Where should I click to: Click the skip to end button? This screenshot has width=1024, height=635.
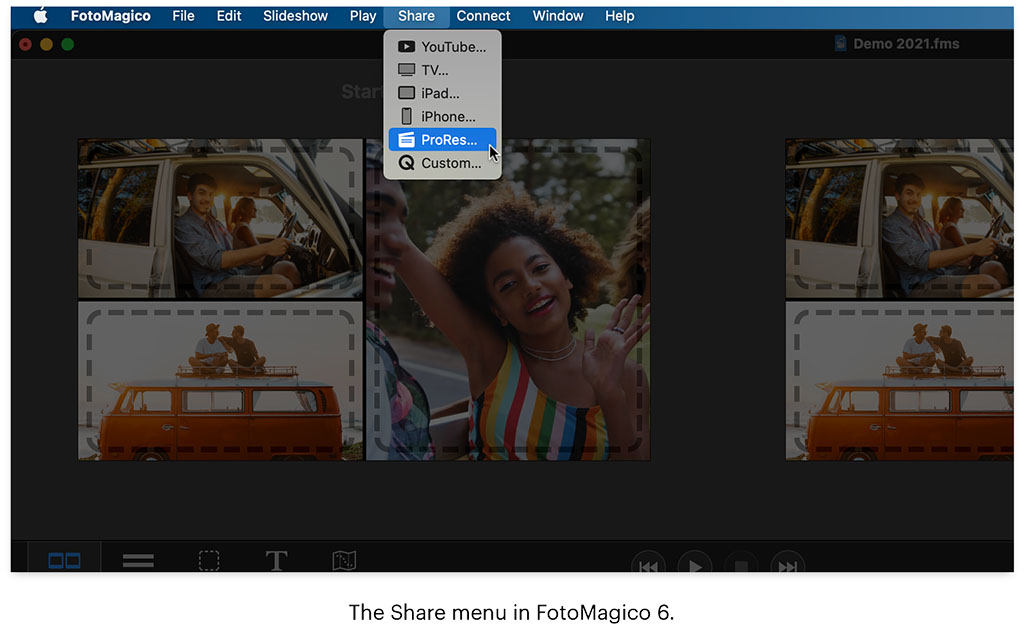coord(788,565)
